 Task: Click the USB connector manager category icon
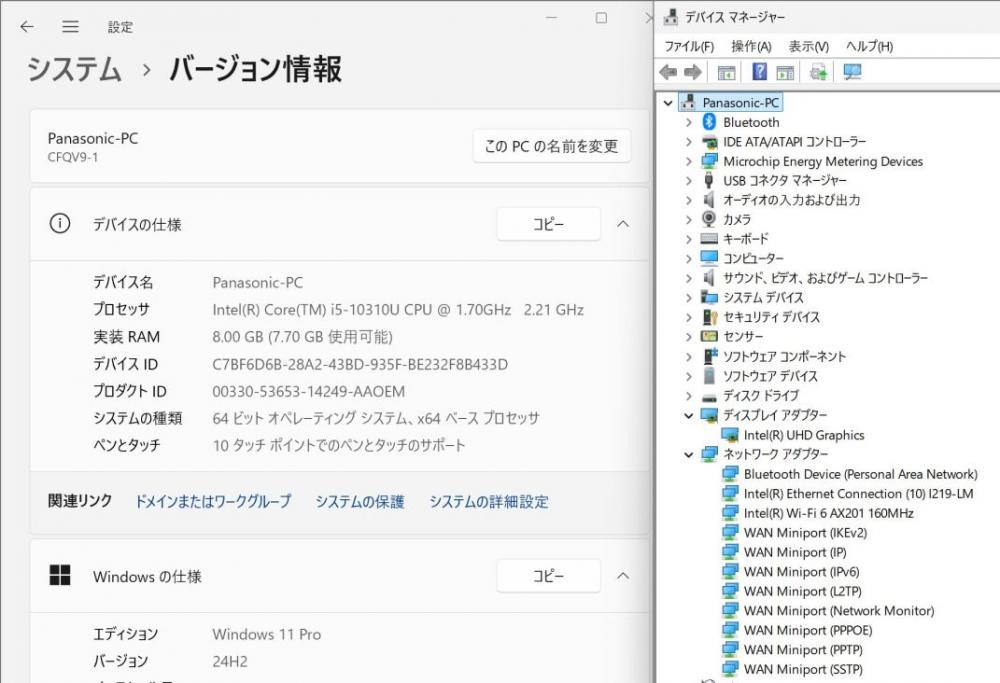(x=709, y=180)
